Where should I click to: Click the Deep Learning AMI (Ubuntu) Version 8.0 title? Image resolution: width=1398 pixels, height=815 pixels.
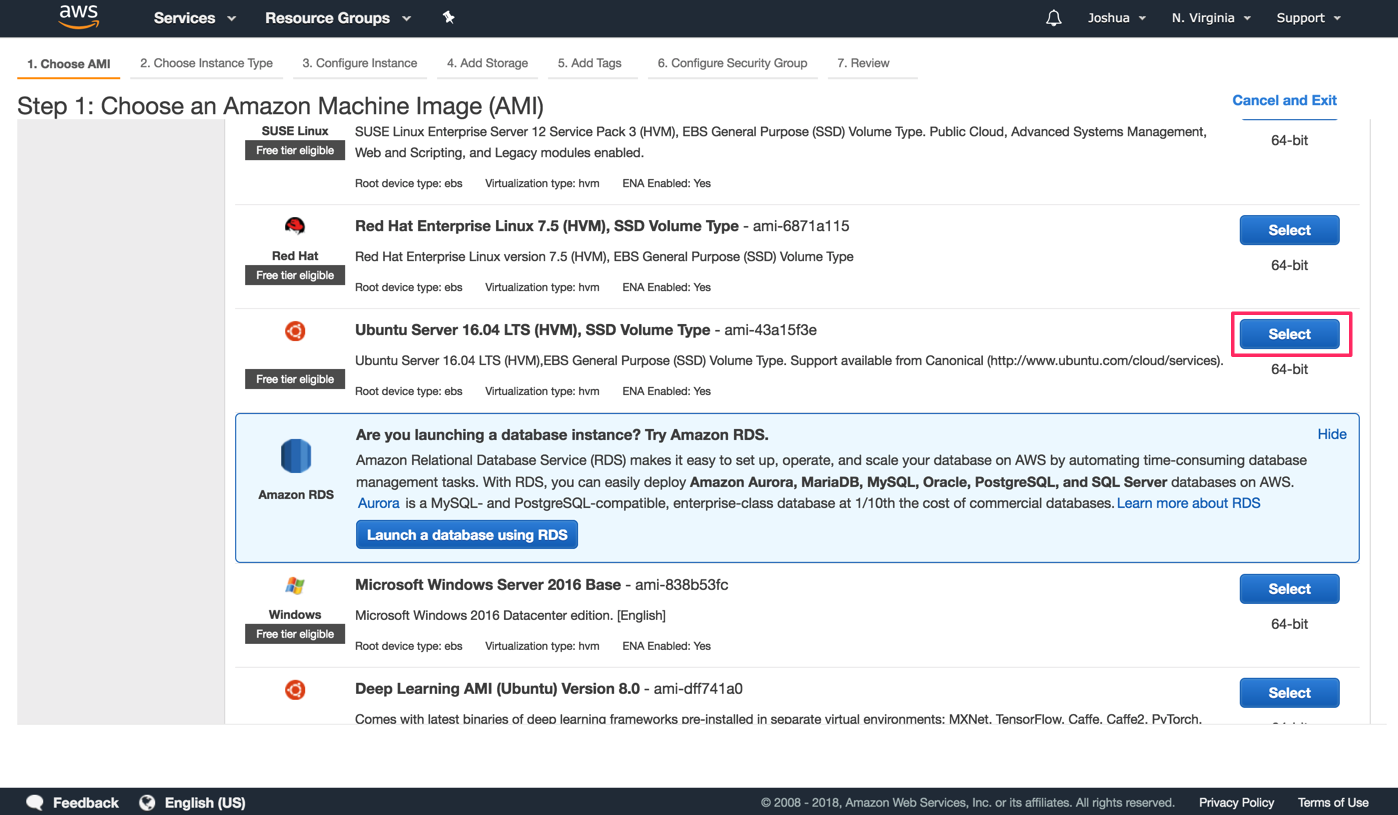click(498, 689)
